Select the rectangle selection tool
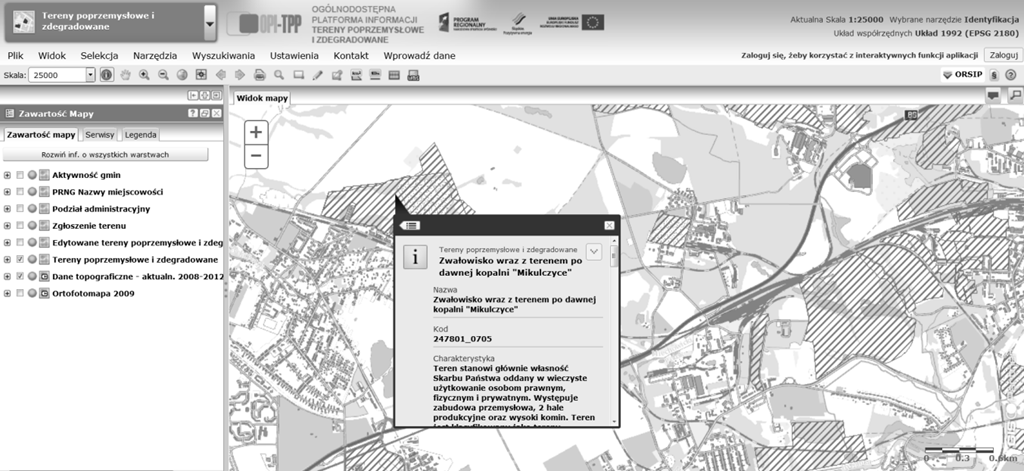The width and height of the screenshot is (1024, 471). (298, 75)
